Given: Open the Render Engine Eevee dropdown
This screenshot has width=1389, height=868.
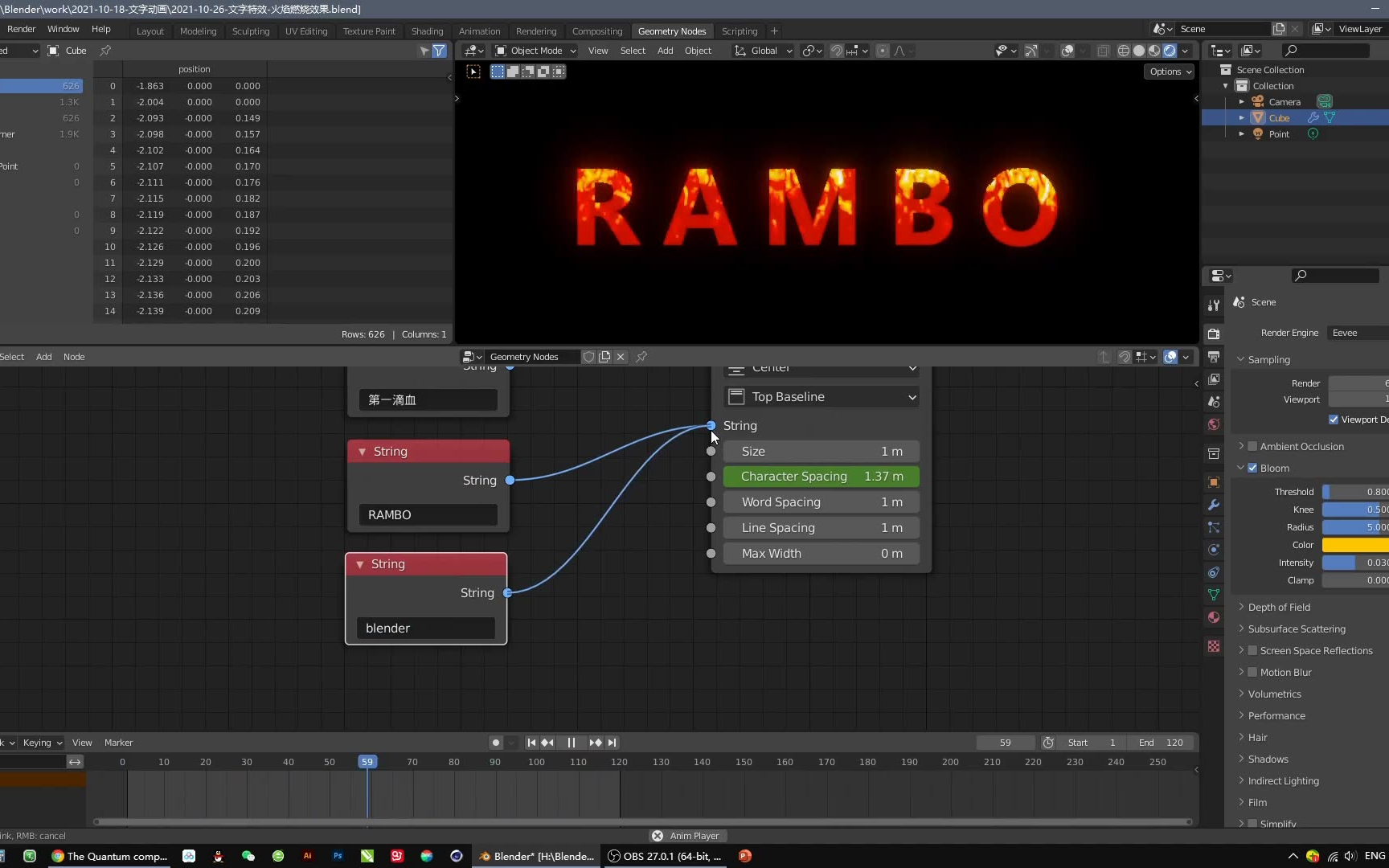Looking at the screenshot, I should [1358, 333].
